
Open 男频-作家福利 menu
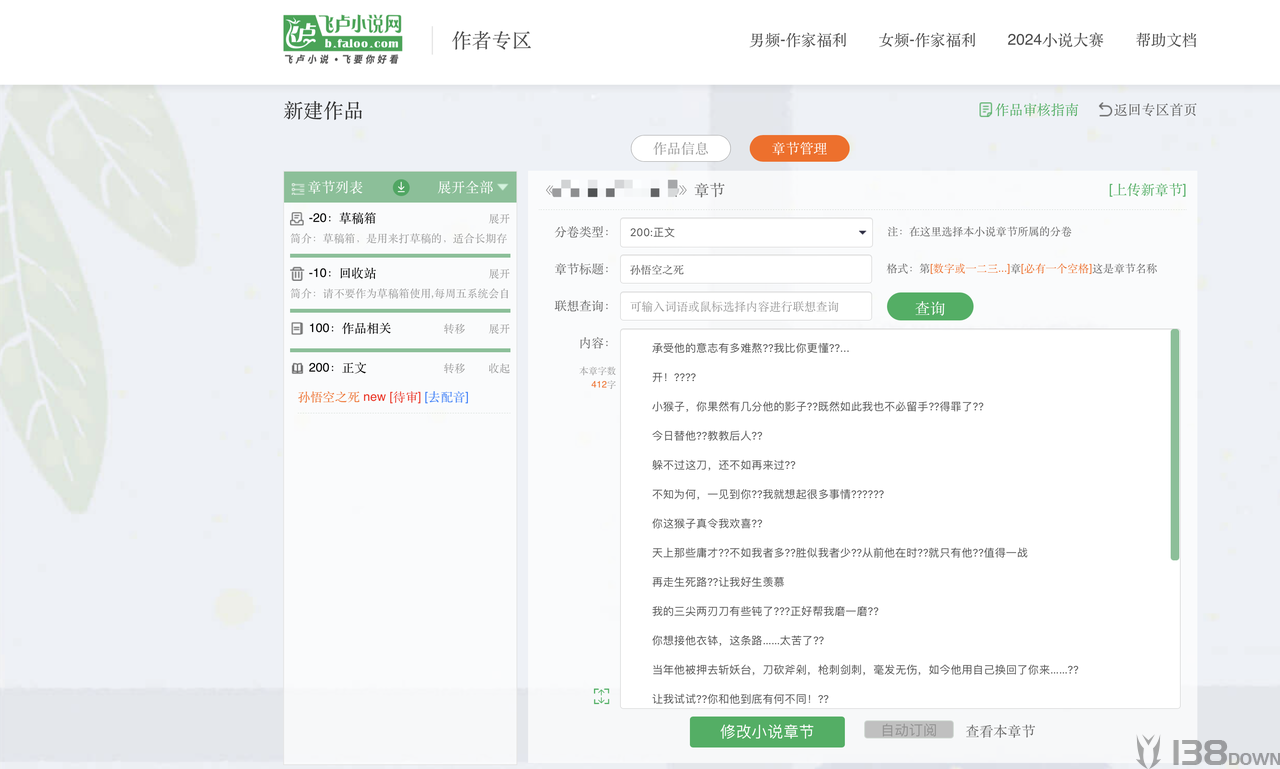798,40
